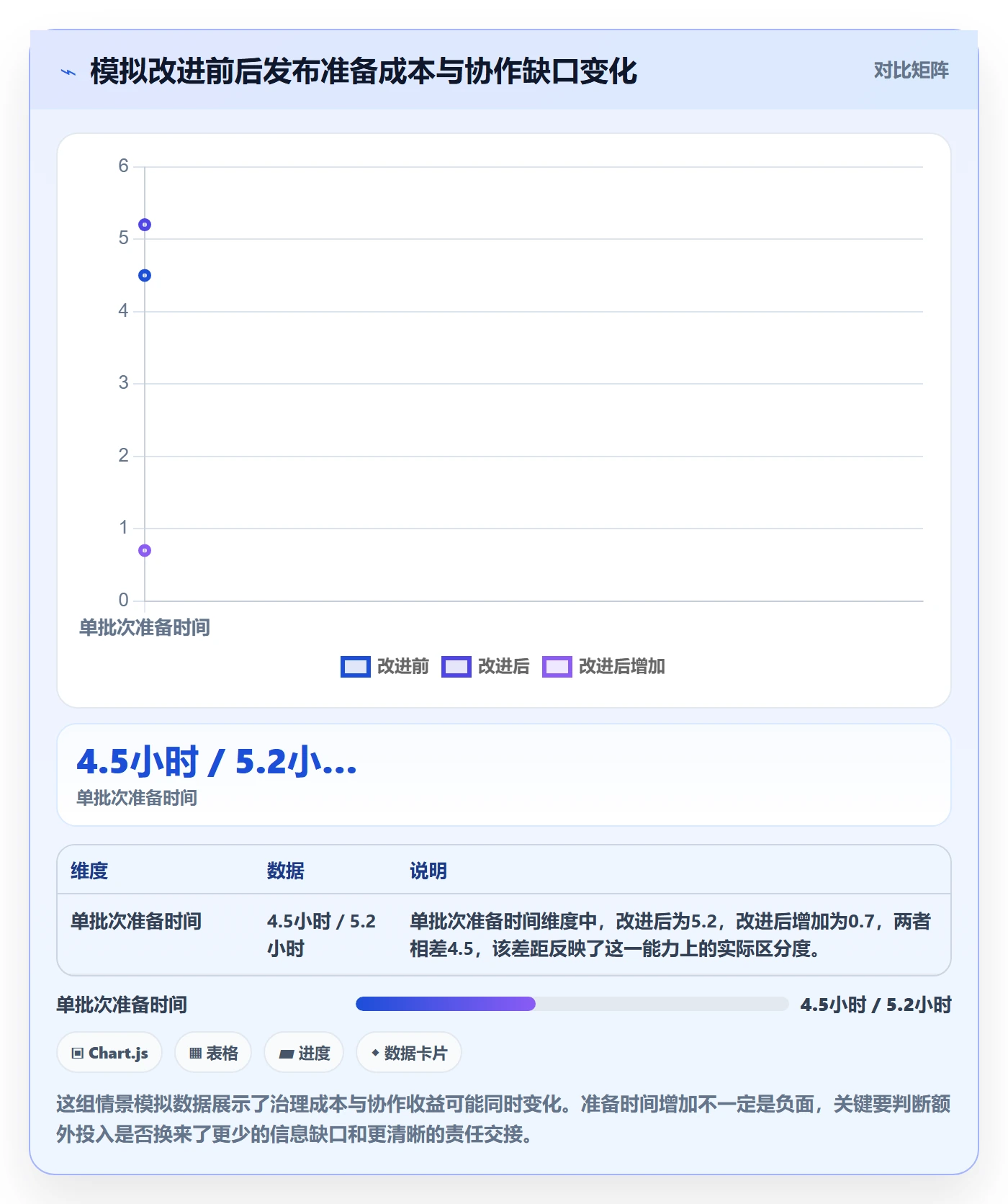The height and width of the screenshot is (1204, 1008).
Task: Click the 数据 column header
Action: point(286,871)
